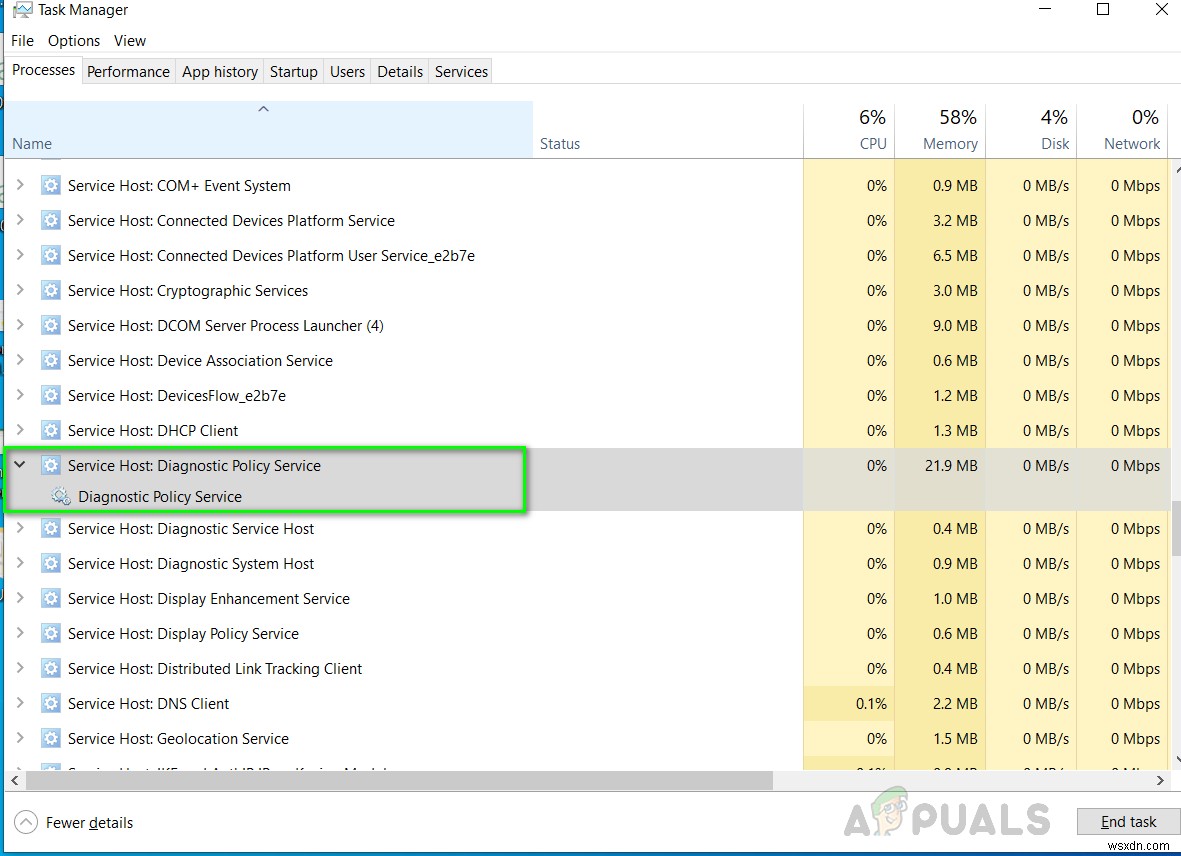Expand Service Host: Diagnostic Service Host
Viewport: 1181px width, 856px height.
point(20,528)
